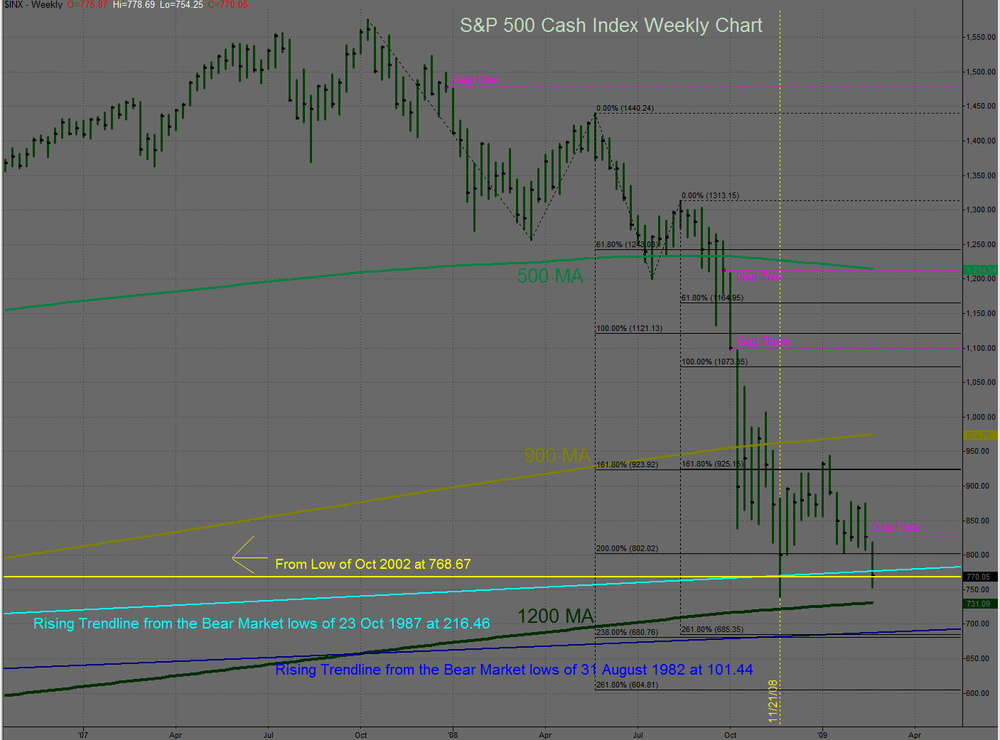
Task: Click the vertical "11/21/08" date label
Action: tap(773, 701)
